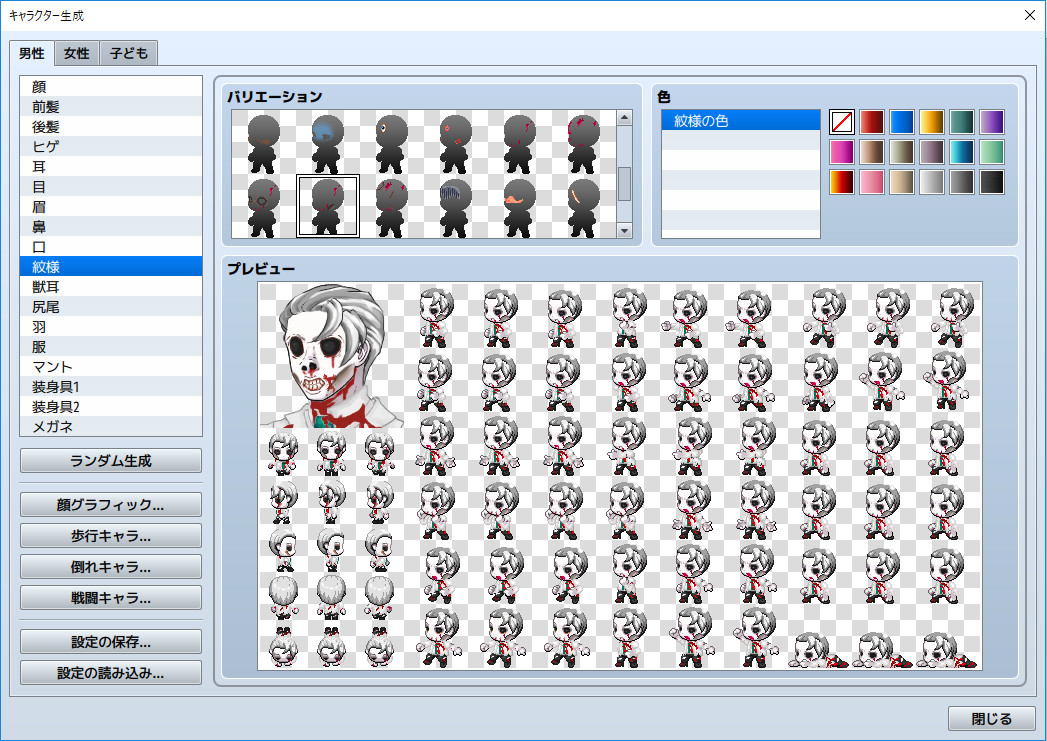Select the eyeball-on-head tattoo variation
Image resolution: width=1047 pixels, height=741 pixels.
click(390, 140)
